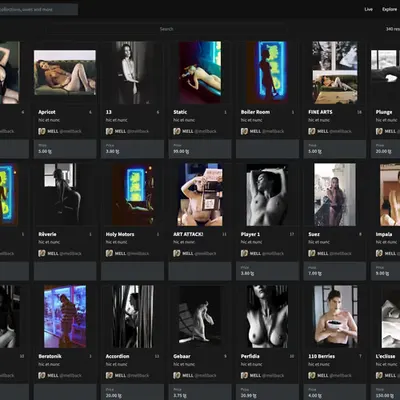The width and height of the screenshot is (400, 400).
Task: Click MELL avatar icon on Static card
Action: (x=177, y=131)
